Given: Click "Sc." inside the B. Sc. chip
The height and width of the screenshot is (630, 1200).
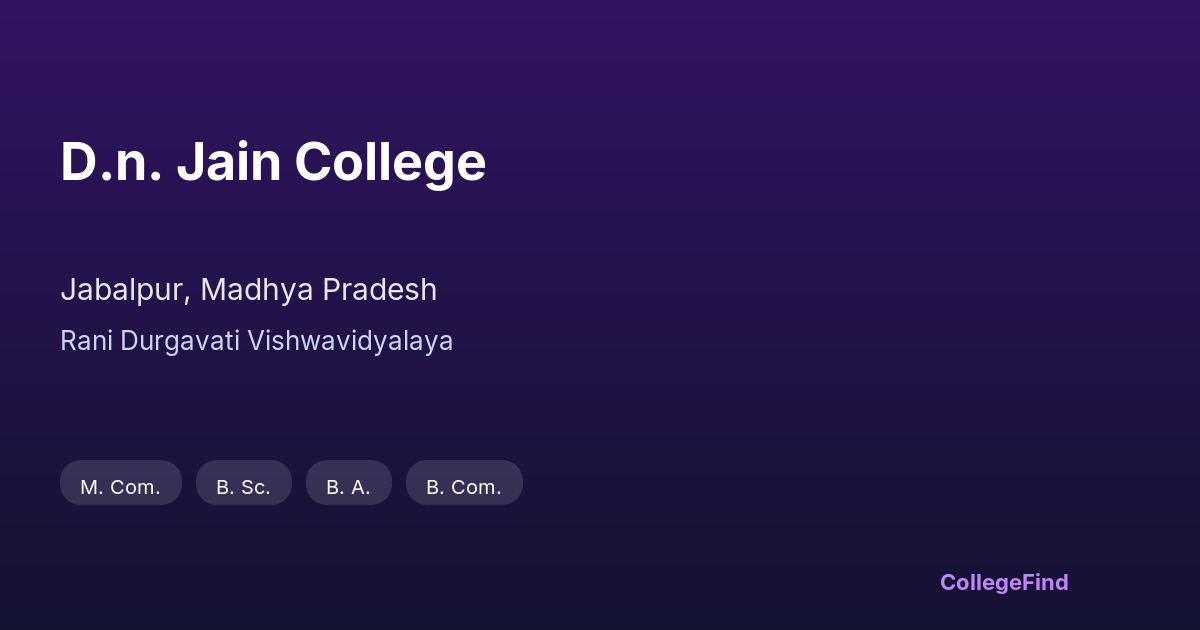Looking at the screenshot, I should pos(255,487).
